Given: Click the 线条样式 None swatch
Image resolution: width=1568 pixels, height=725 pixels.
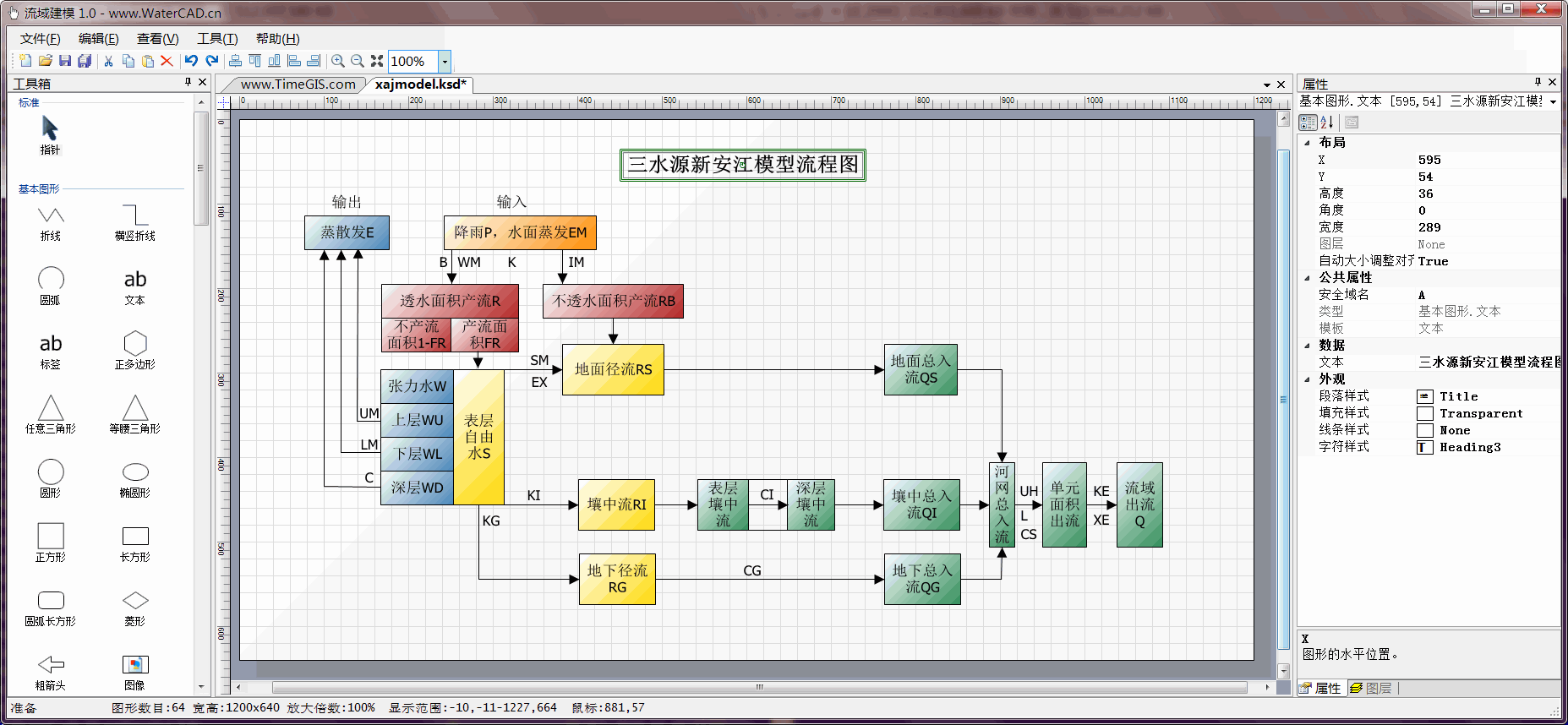Looking at the screenshot, I should pos(1425,430).
